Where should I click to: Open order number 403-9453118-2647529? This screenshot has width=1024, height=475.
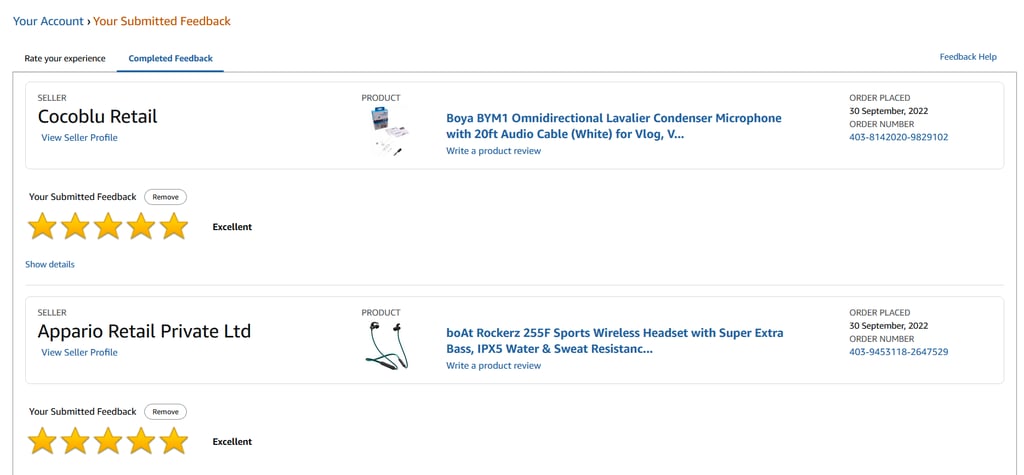pos(898,352)
